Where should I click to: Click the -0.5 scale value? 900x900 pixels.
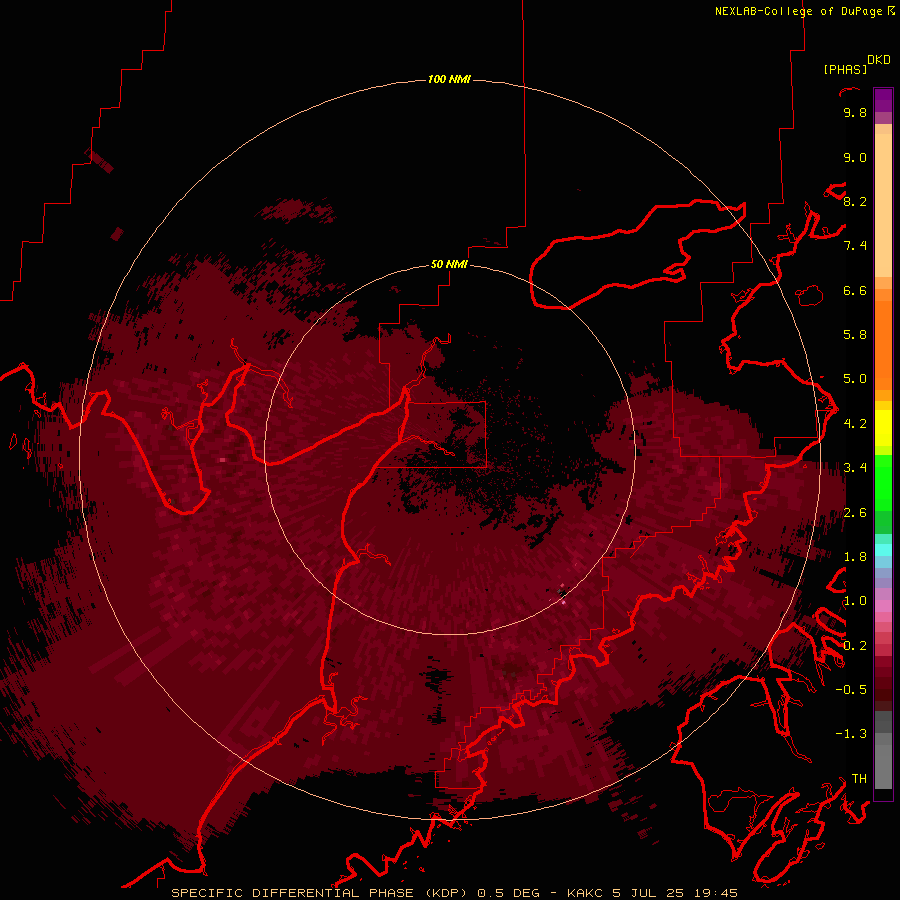point(851,690)
